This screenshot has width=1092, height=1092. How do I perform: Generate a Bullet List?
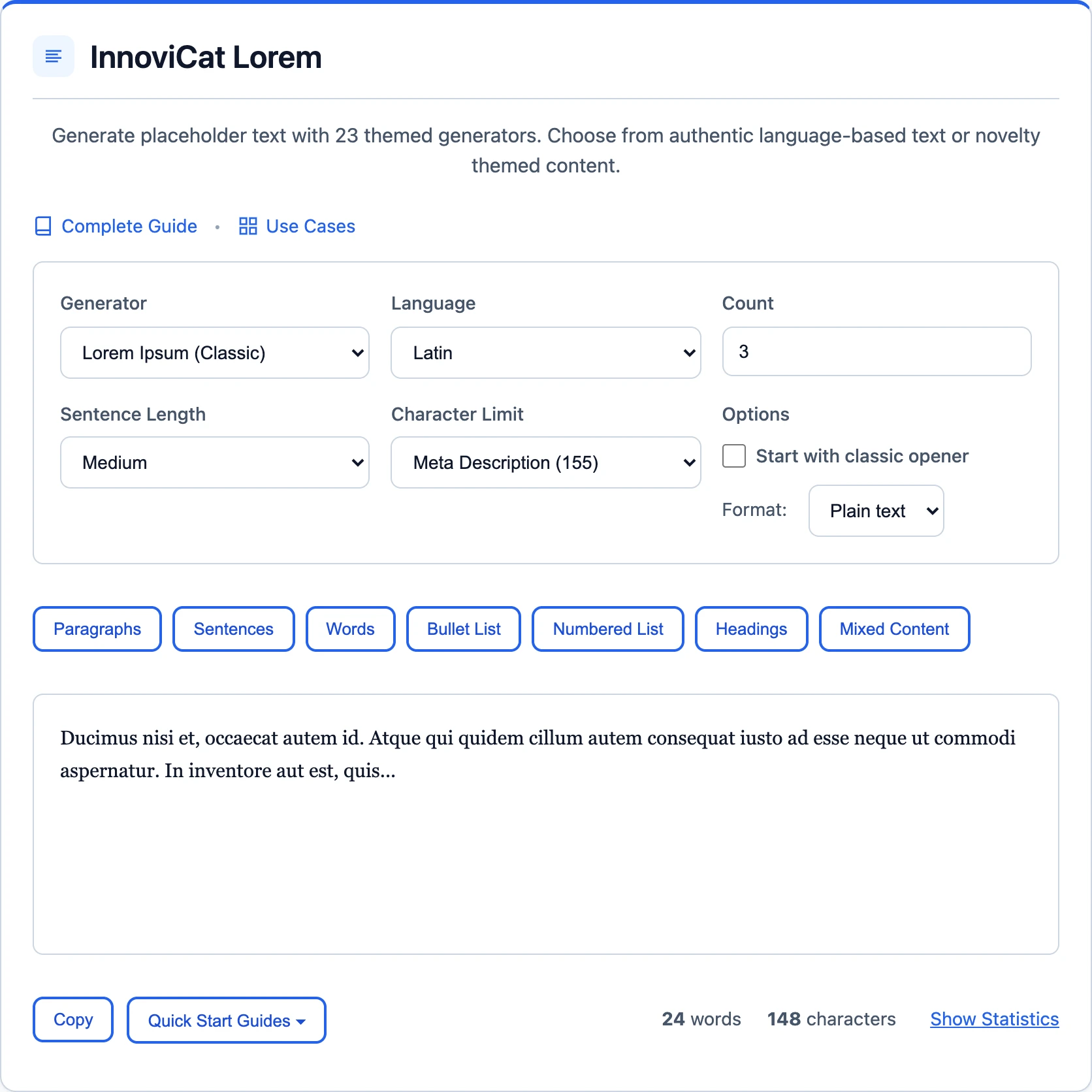(464, 629)
